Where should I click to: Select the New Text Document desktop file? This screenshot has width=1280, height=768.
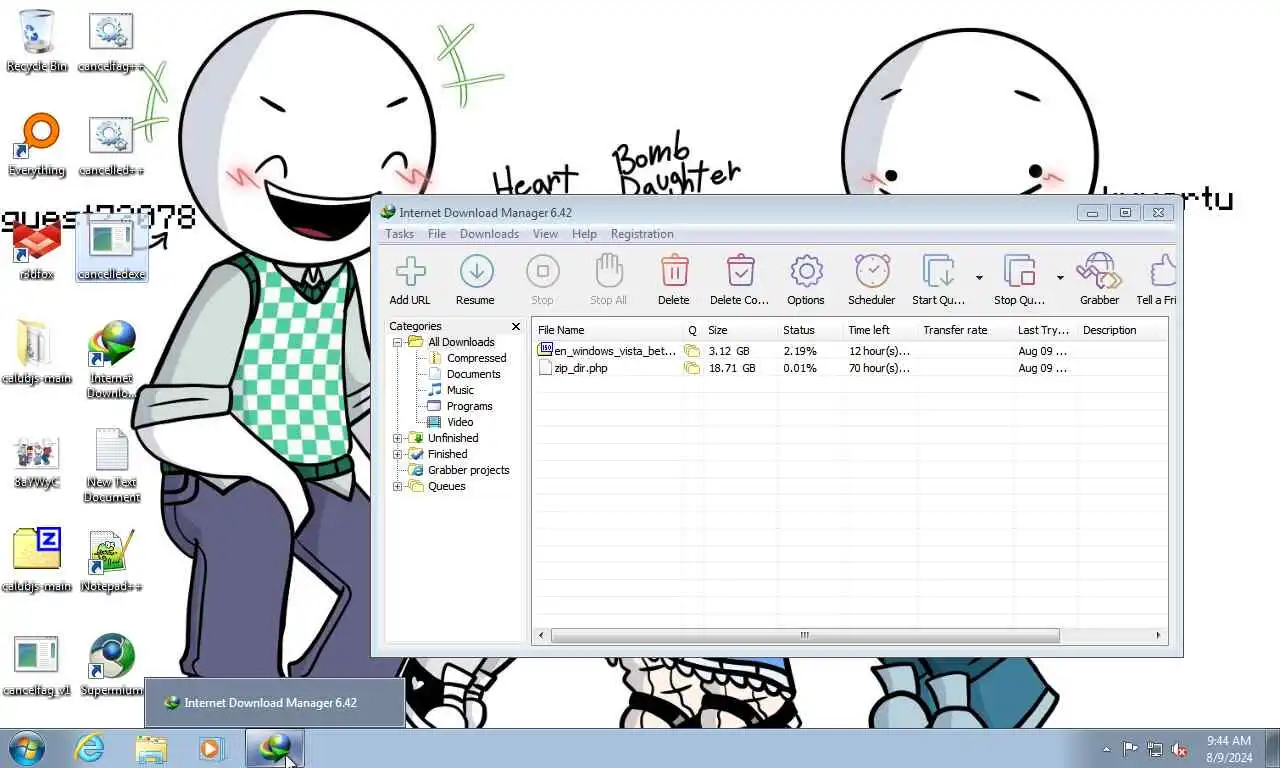(x=111, y=465)
